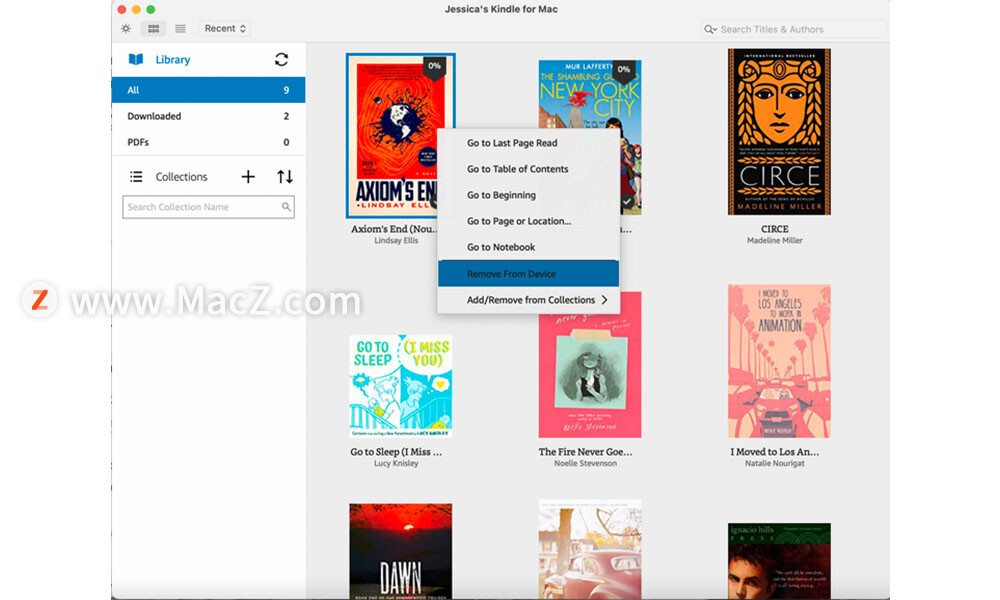Click the search magnifier icon in toolbar
The image size is (1000, 600).
(x=710, y=29)
